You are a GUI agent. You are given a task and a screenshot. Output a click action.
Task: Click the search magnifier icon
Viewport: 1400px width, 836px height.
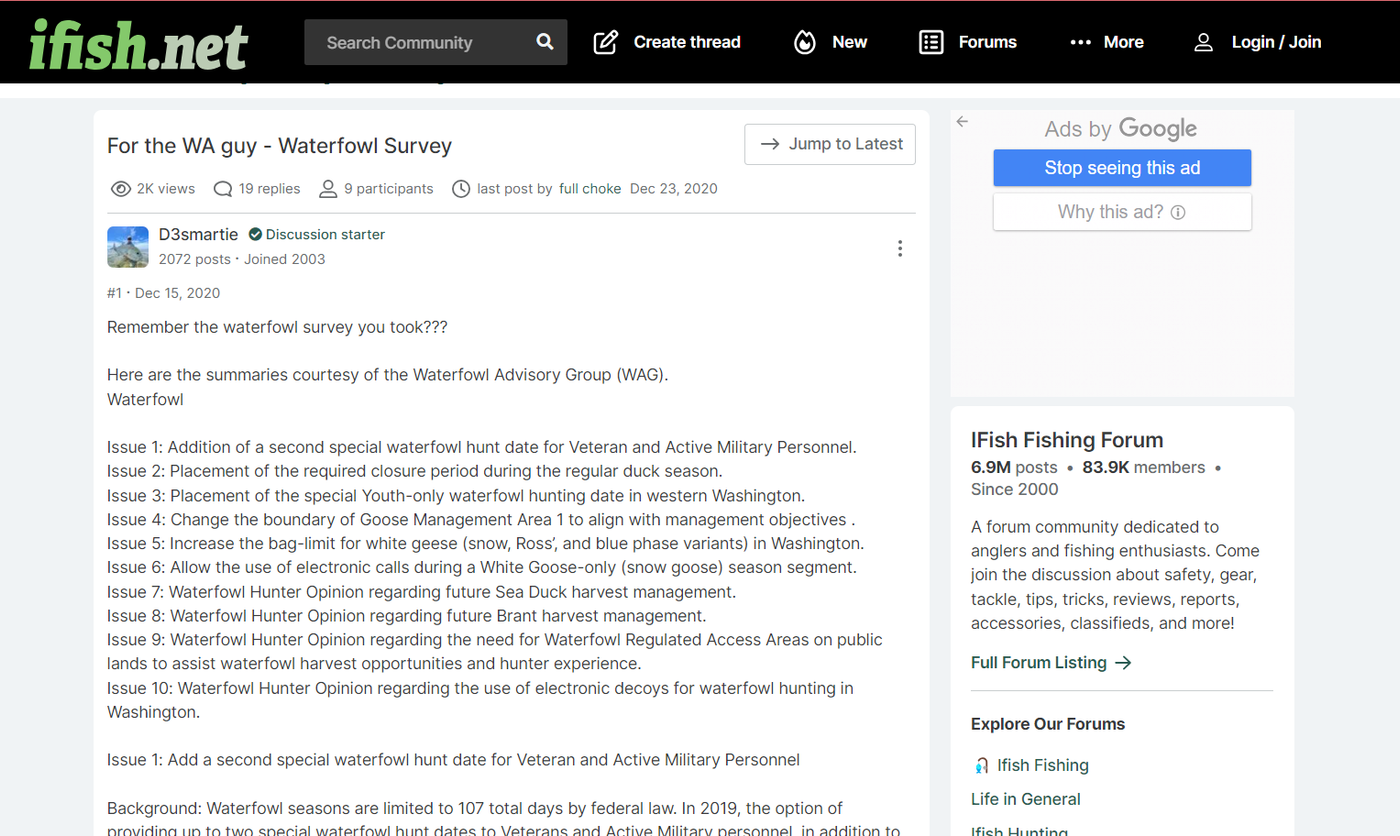click(x=545, y=42)
